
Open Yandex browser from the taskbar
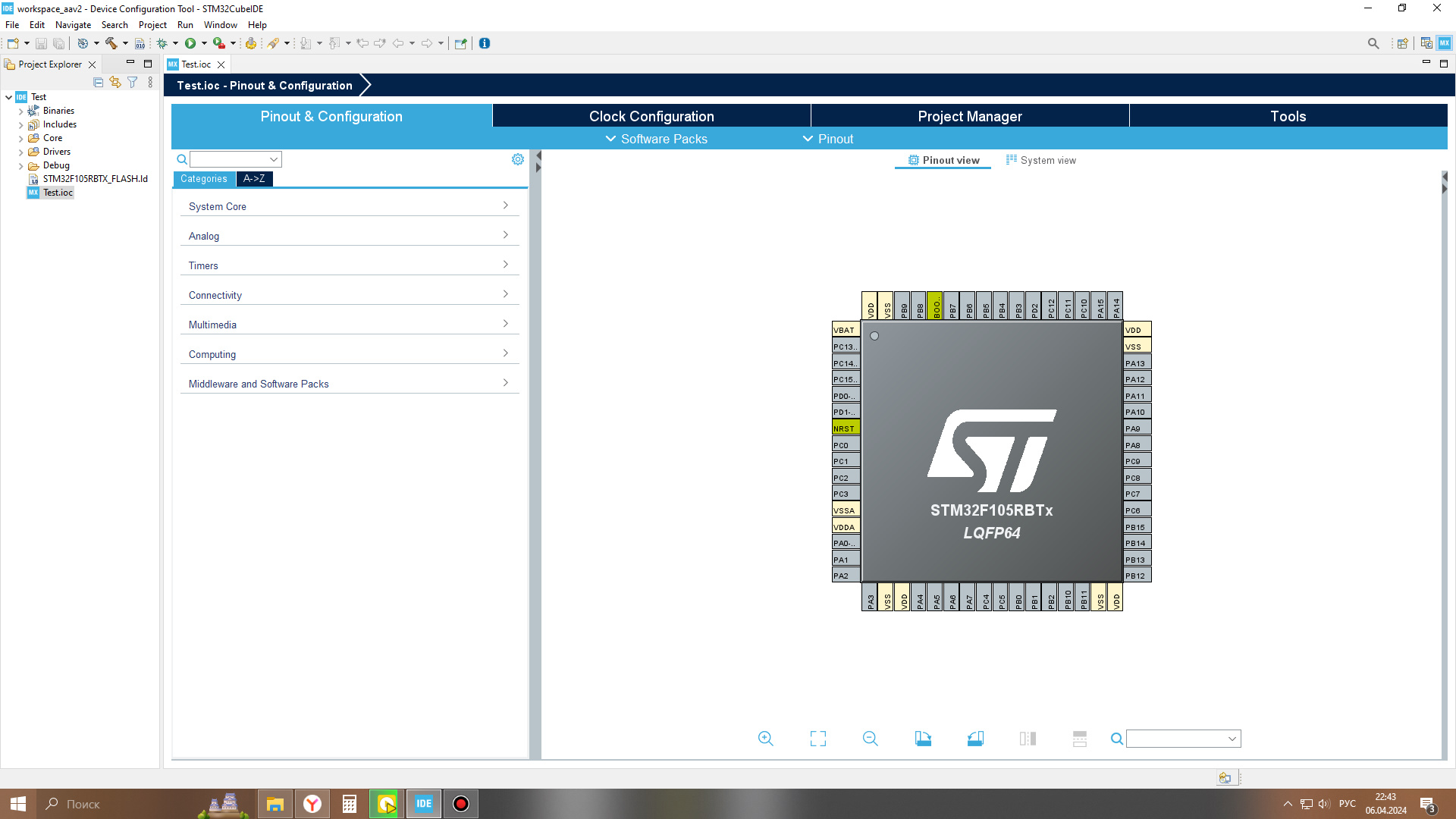click(x=312, y=804)
